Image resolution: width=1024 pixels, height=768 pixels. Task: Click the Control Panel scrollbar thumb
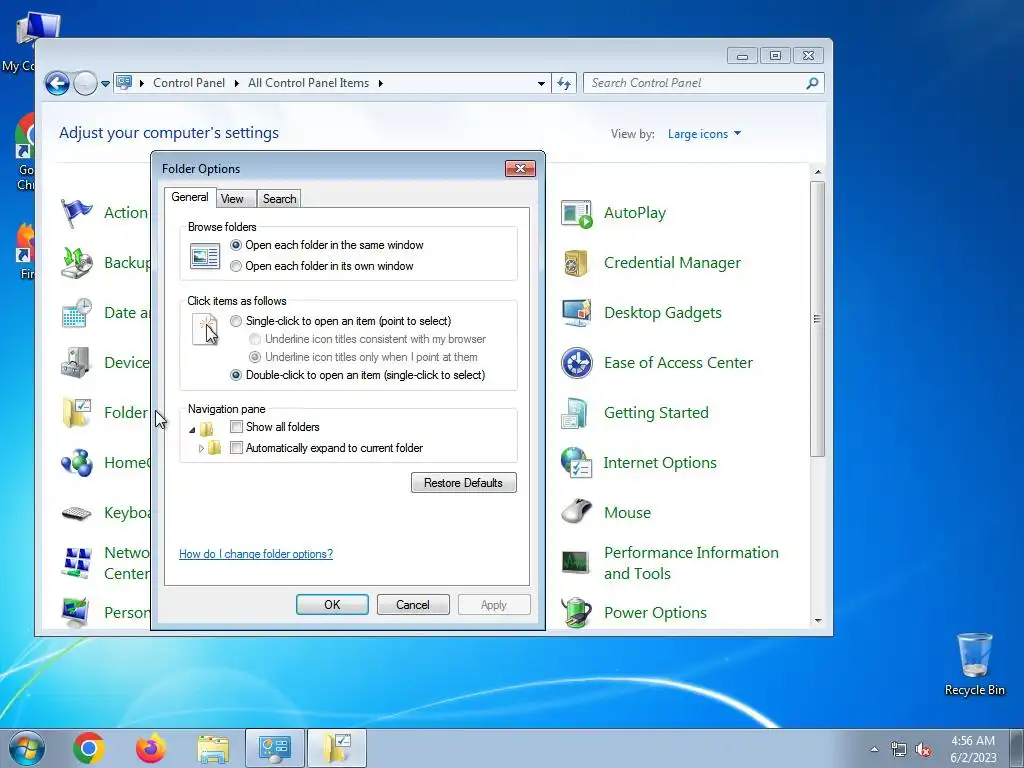[818, 319]
